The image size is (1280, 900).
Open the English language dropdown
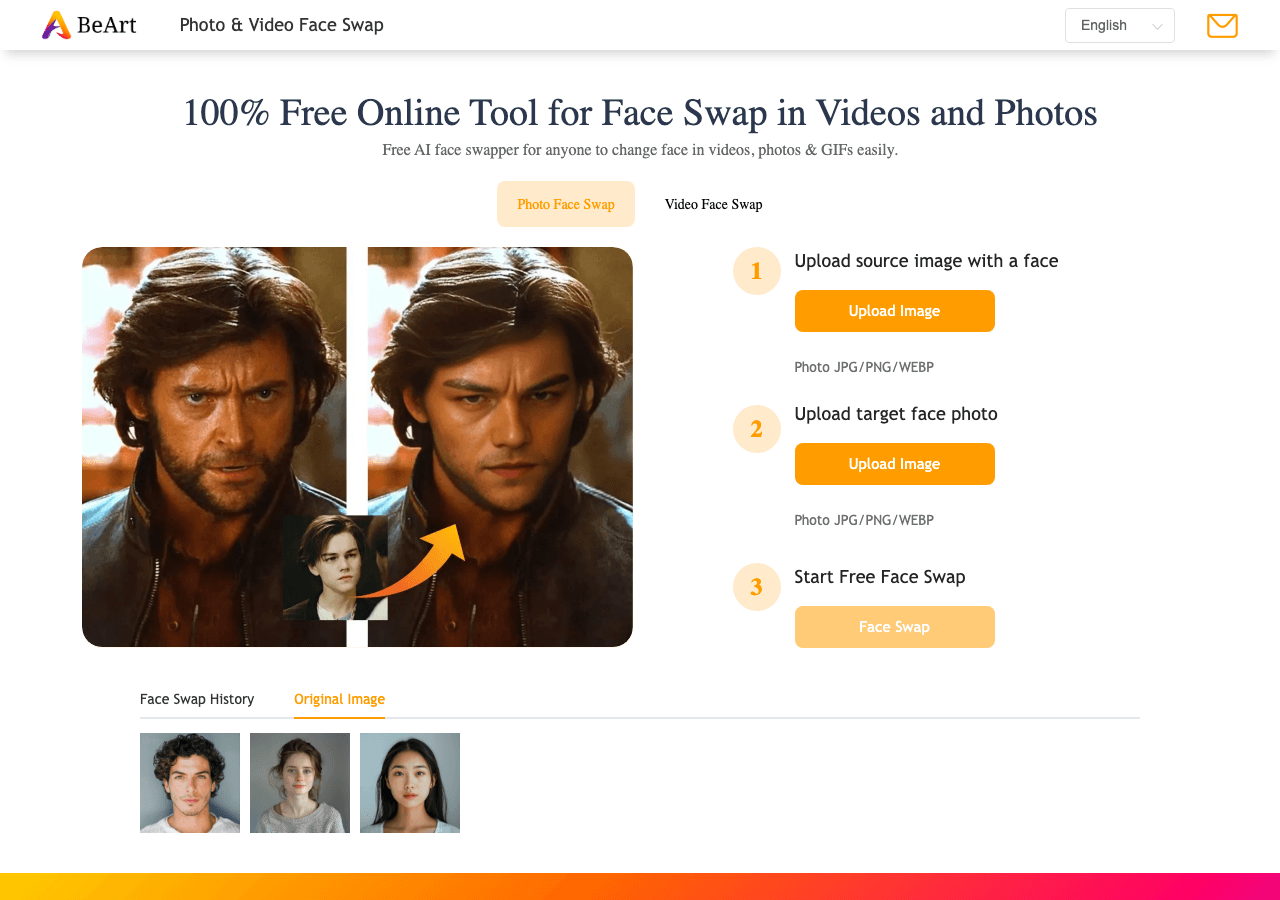click(x=1120, y=25)
